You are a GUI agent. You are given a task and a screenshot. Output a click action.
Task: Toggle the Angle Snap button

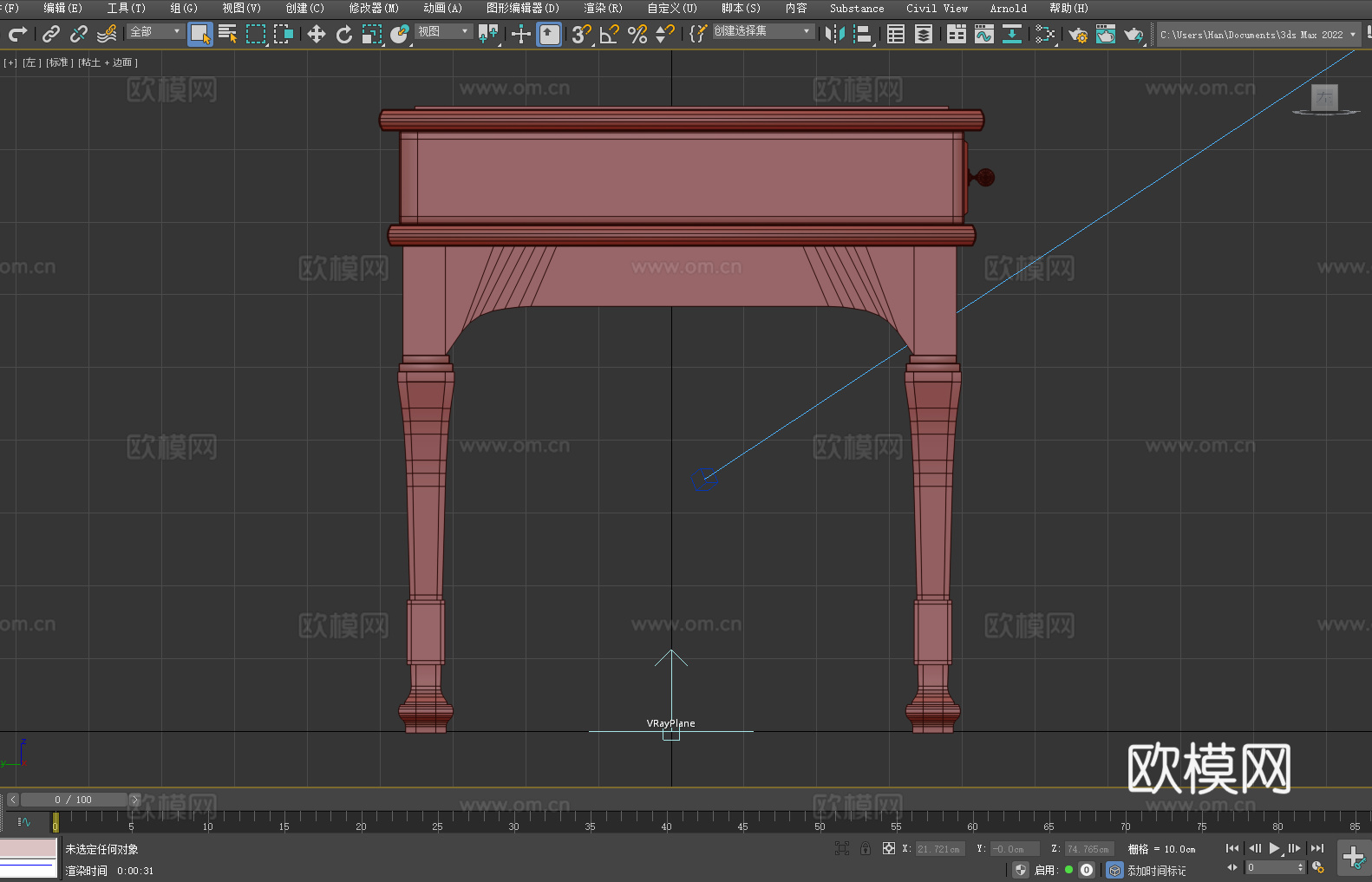[x=610, y=34]
